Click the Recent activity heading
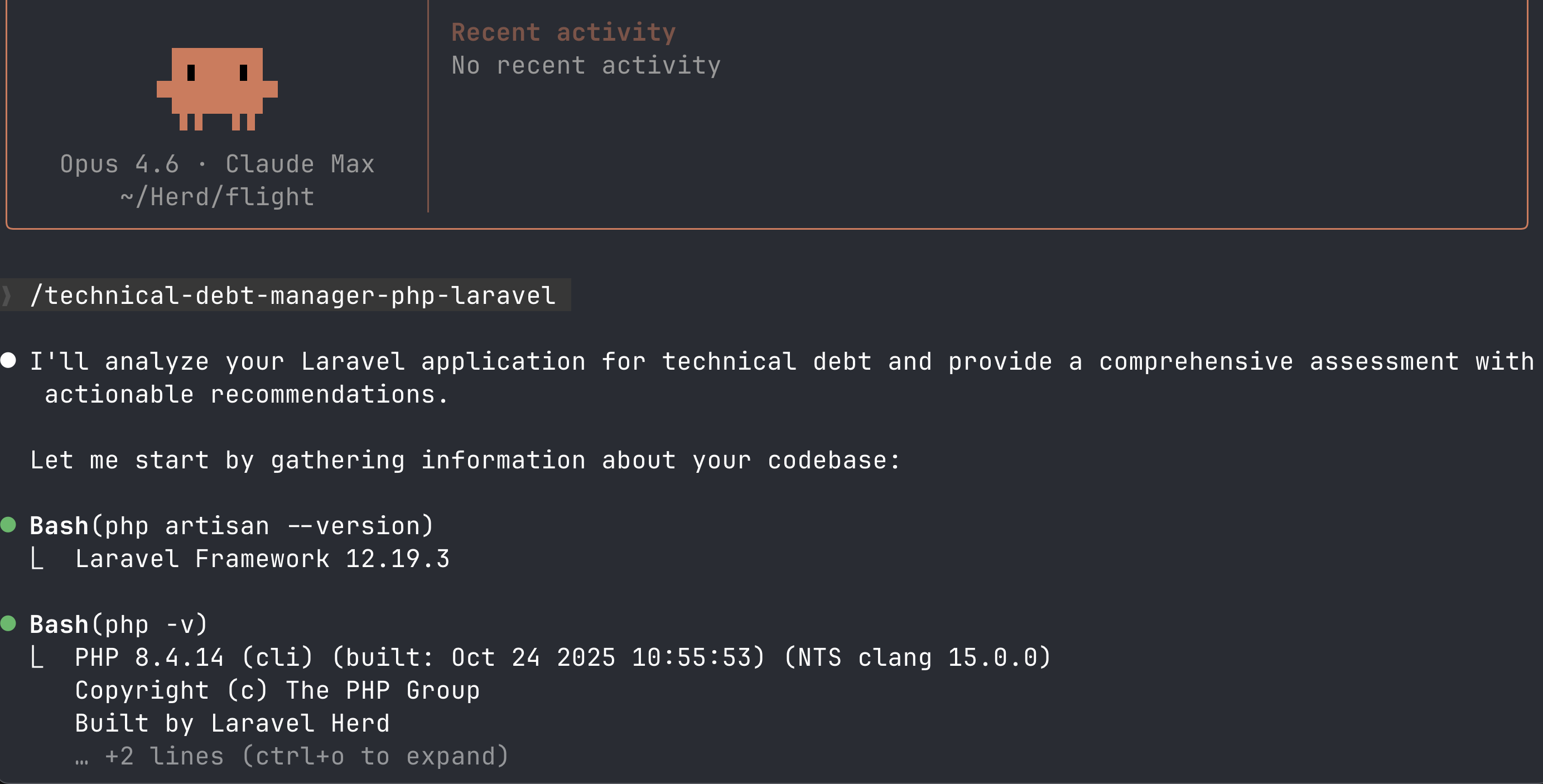This screenshot has width=1543, height=784. coord(563,32)
